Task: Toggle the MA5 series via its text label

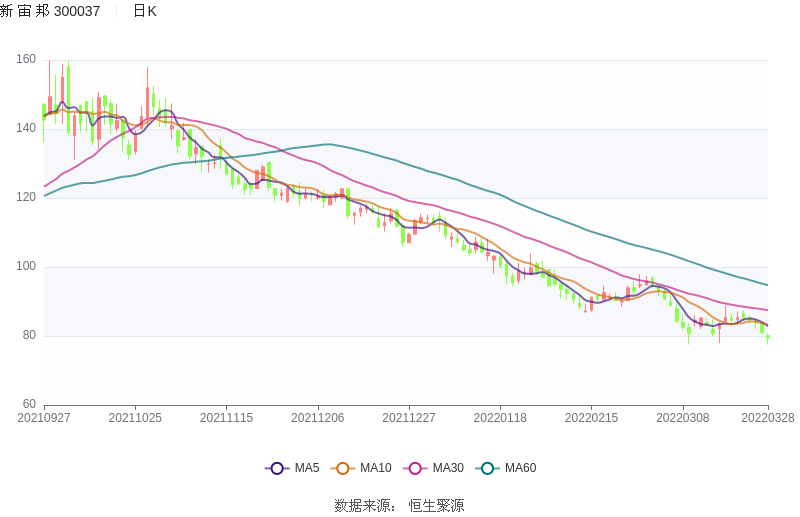Action: click(x=307, y=468)
